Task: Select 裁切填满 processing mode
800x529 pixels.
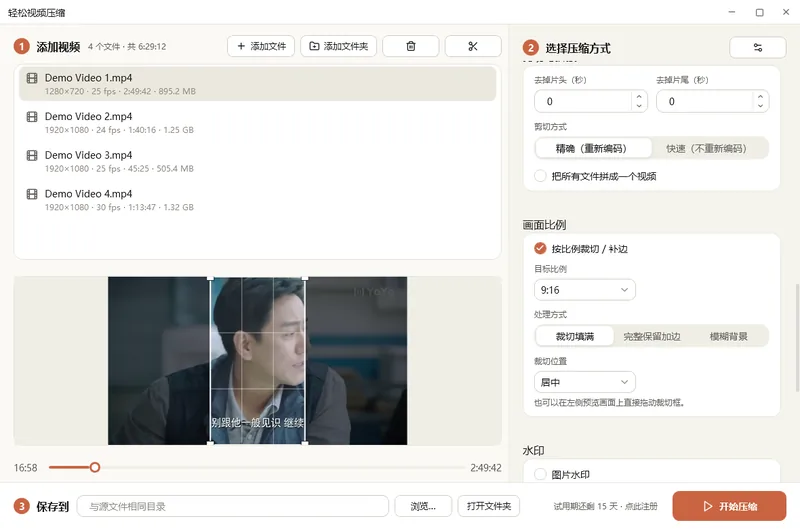Action: [575, 336]
